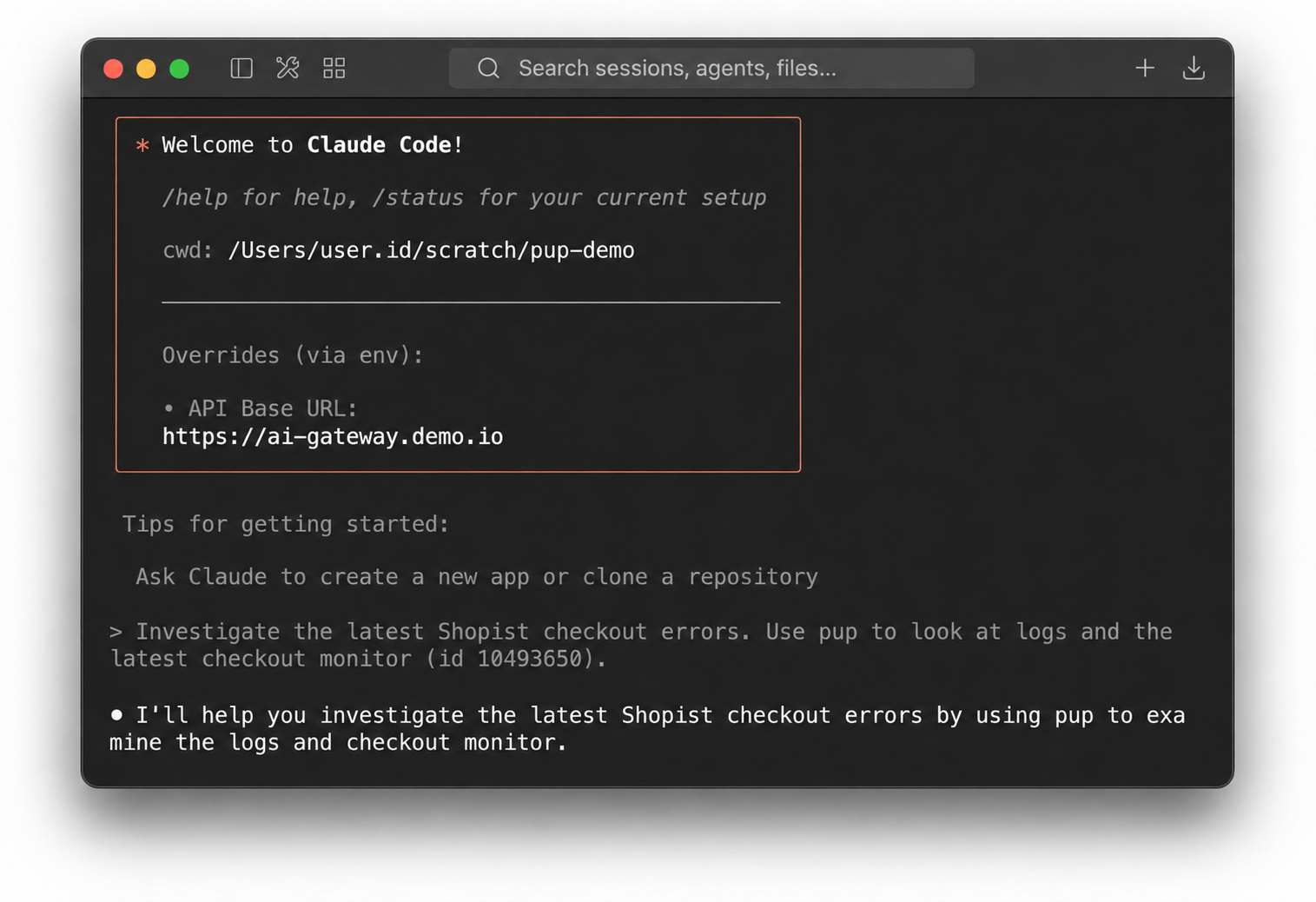Open the grid view icon

coord(334,68)
